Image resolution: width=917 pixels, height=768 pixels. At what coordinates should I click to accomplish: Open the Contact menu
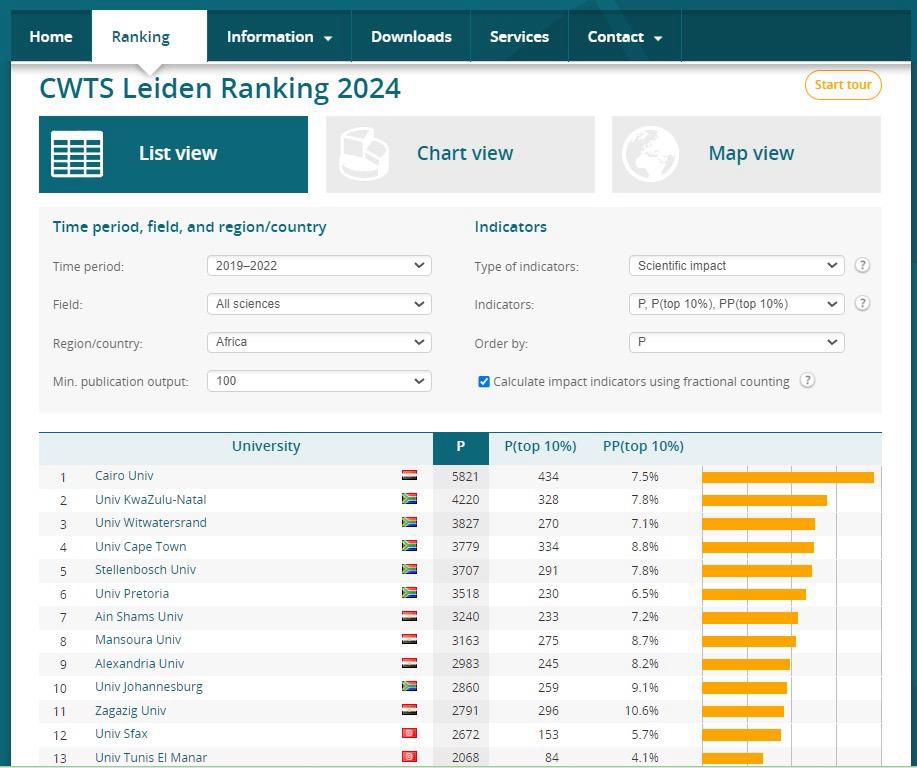coord(624,37)
